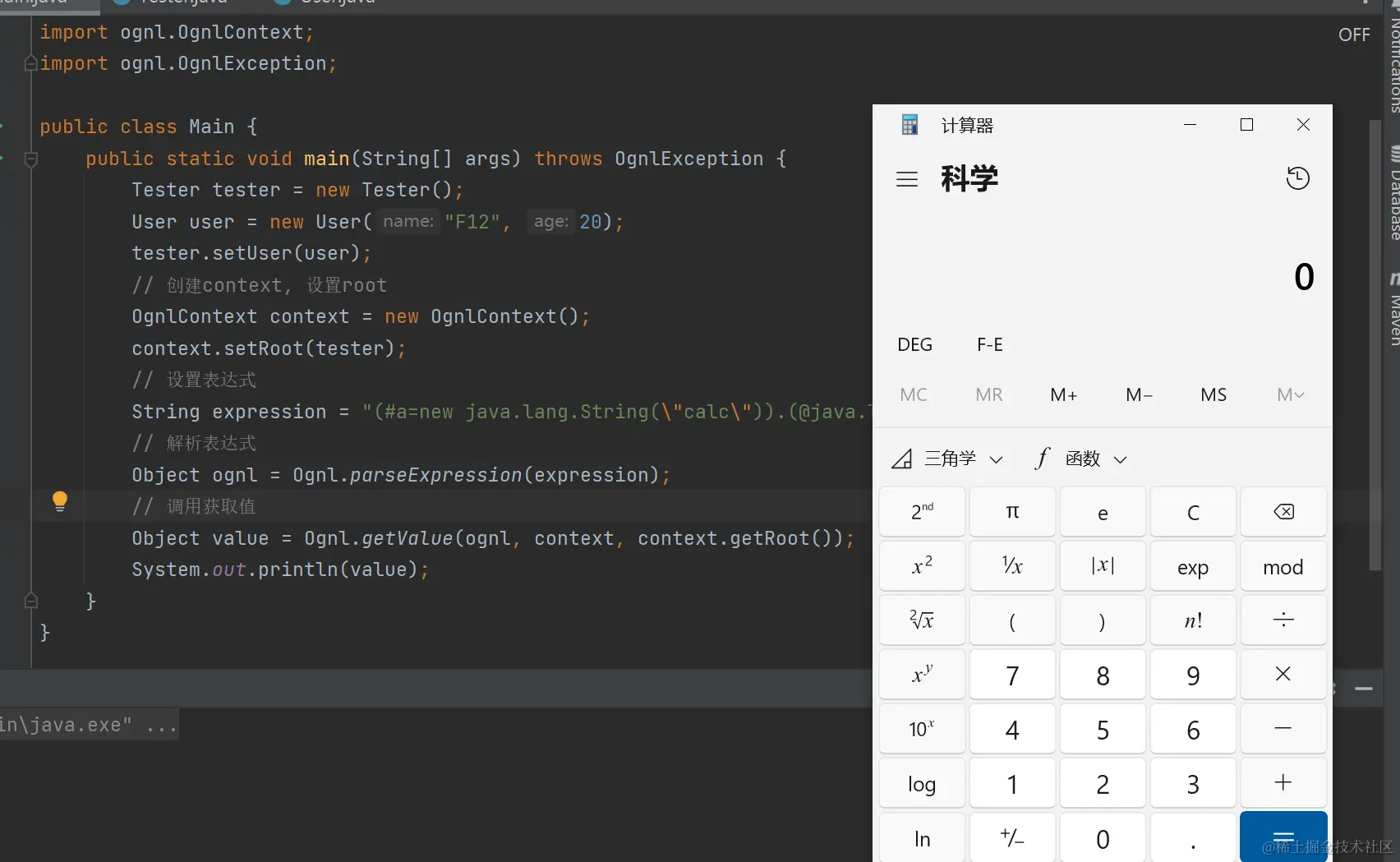
Task: Expand the functions 函数 dropdown
Action: point(1081,459)
